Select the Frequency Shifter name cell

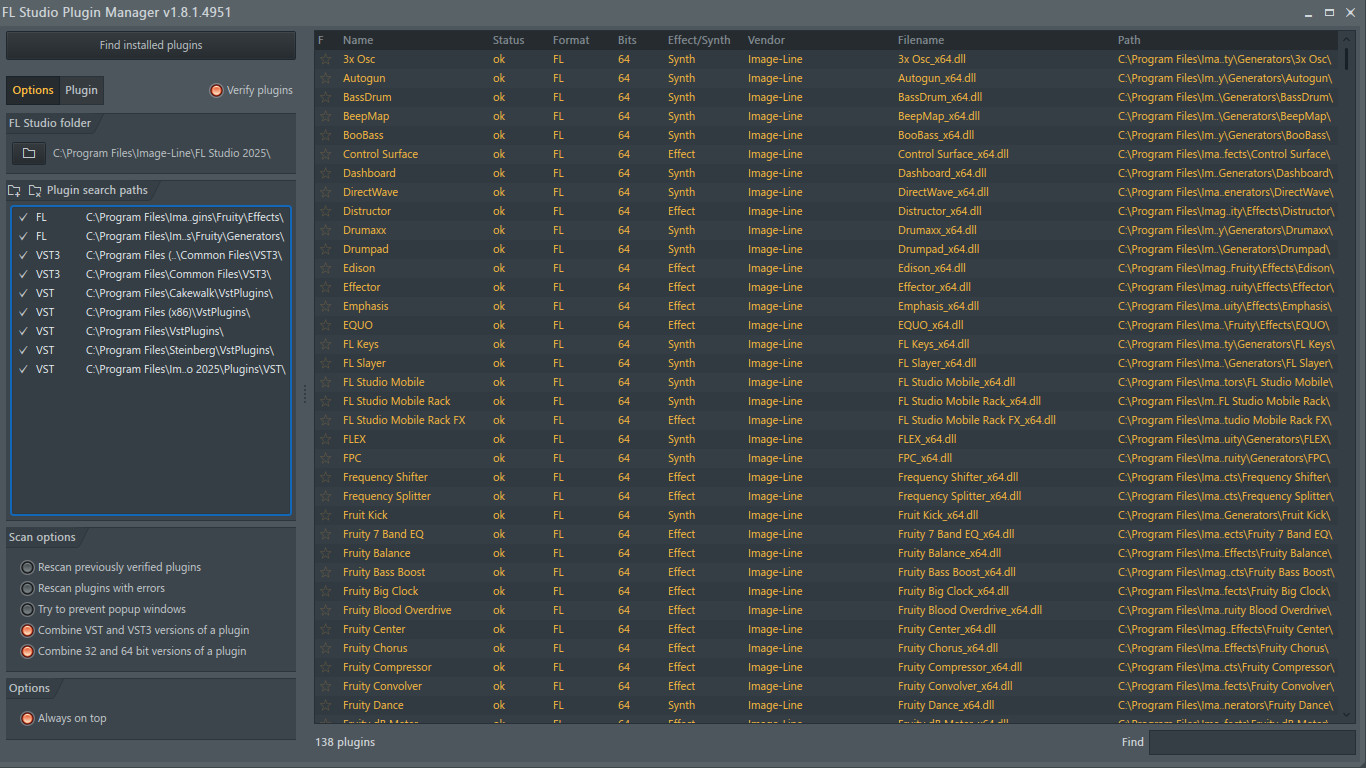[x=385, y=477]
